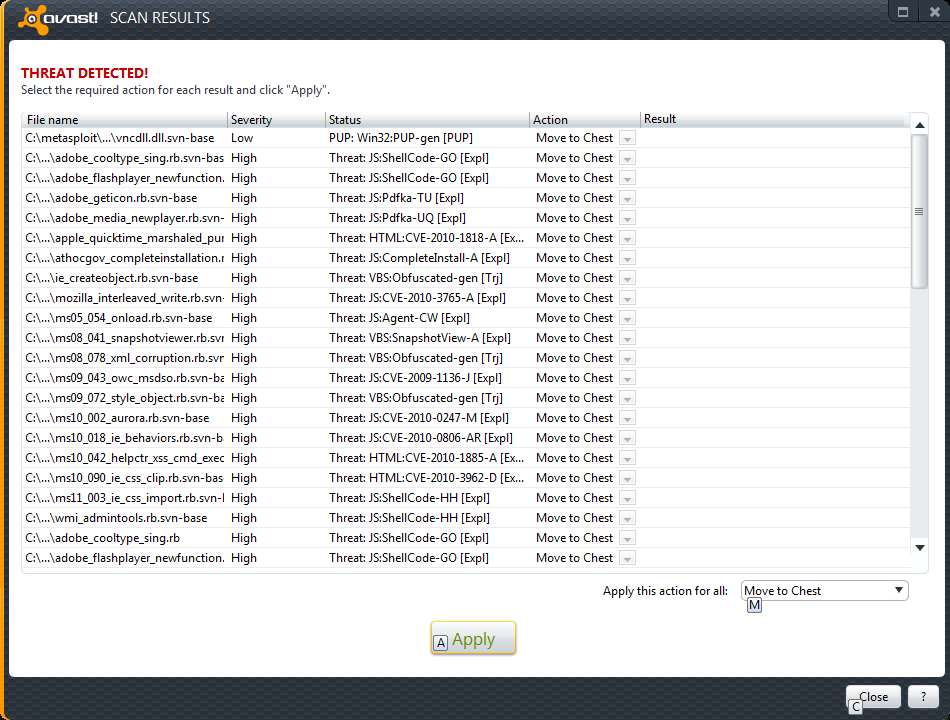Open action dropdown for wmi_admintools row

[628, 519]
